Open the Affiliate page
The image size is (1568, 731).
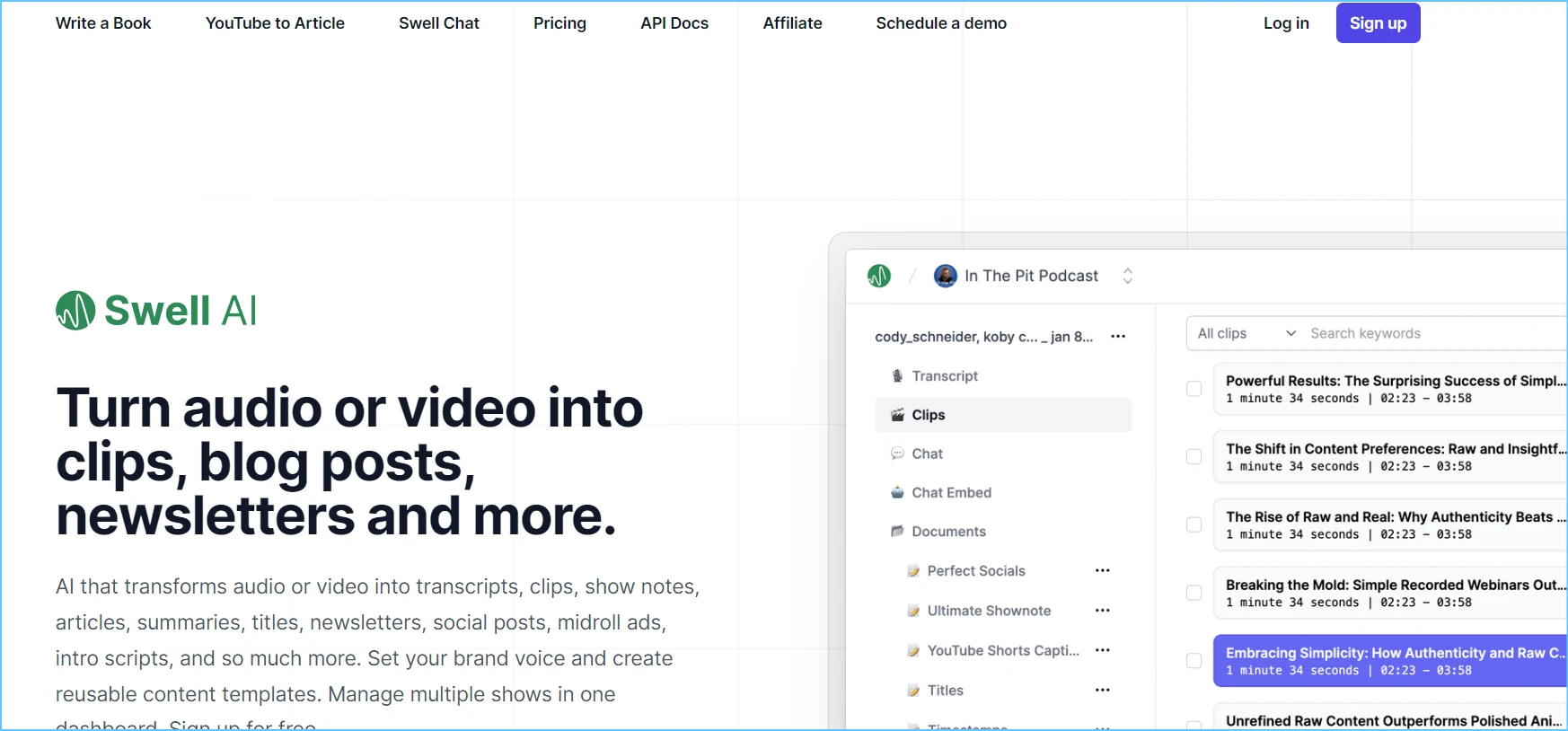pyautogui.click(x=792, y=23)
